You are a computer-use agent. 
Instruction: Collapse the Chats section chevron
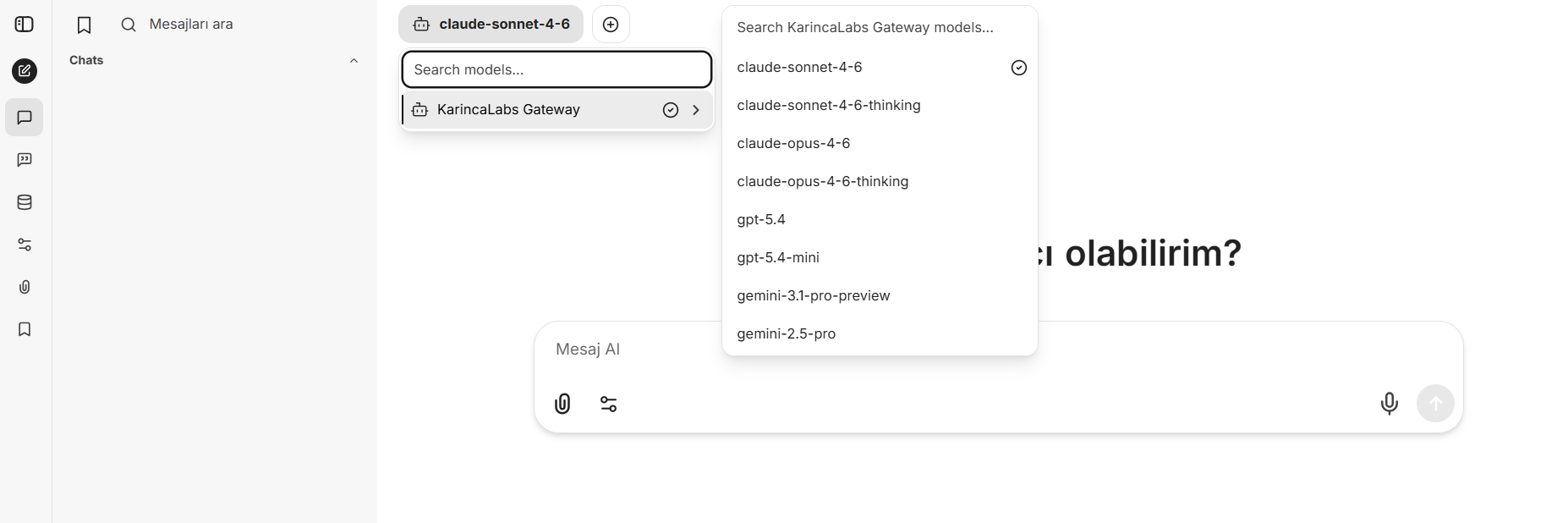(354, 61)
